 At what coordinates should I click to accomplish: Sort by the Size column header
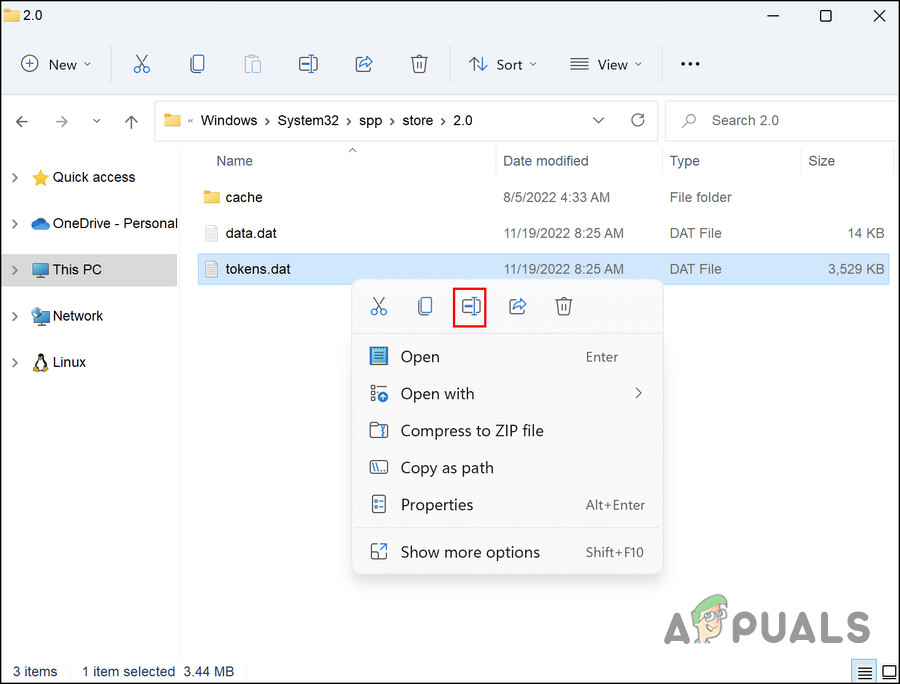pos(821,161)
